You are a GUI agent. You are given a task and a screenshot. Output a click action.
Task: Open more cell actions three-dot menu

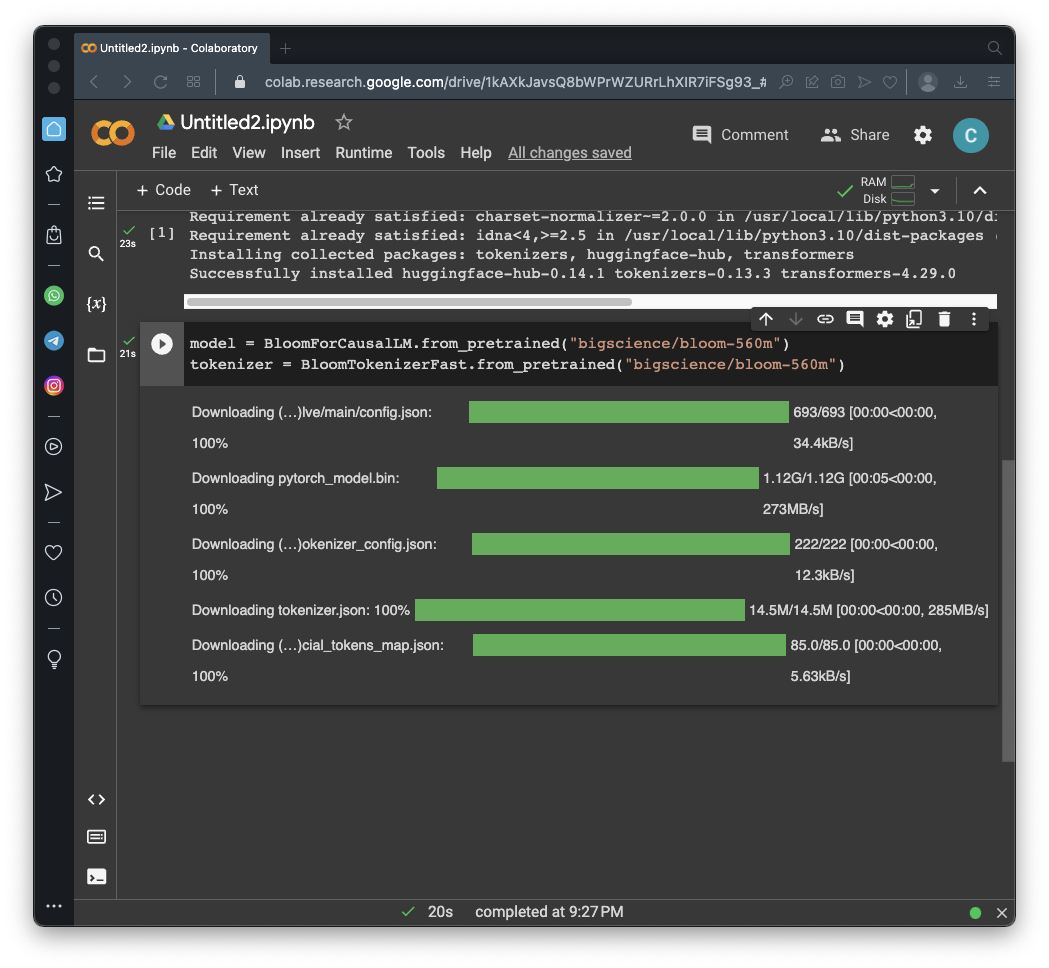974,319
